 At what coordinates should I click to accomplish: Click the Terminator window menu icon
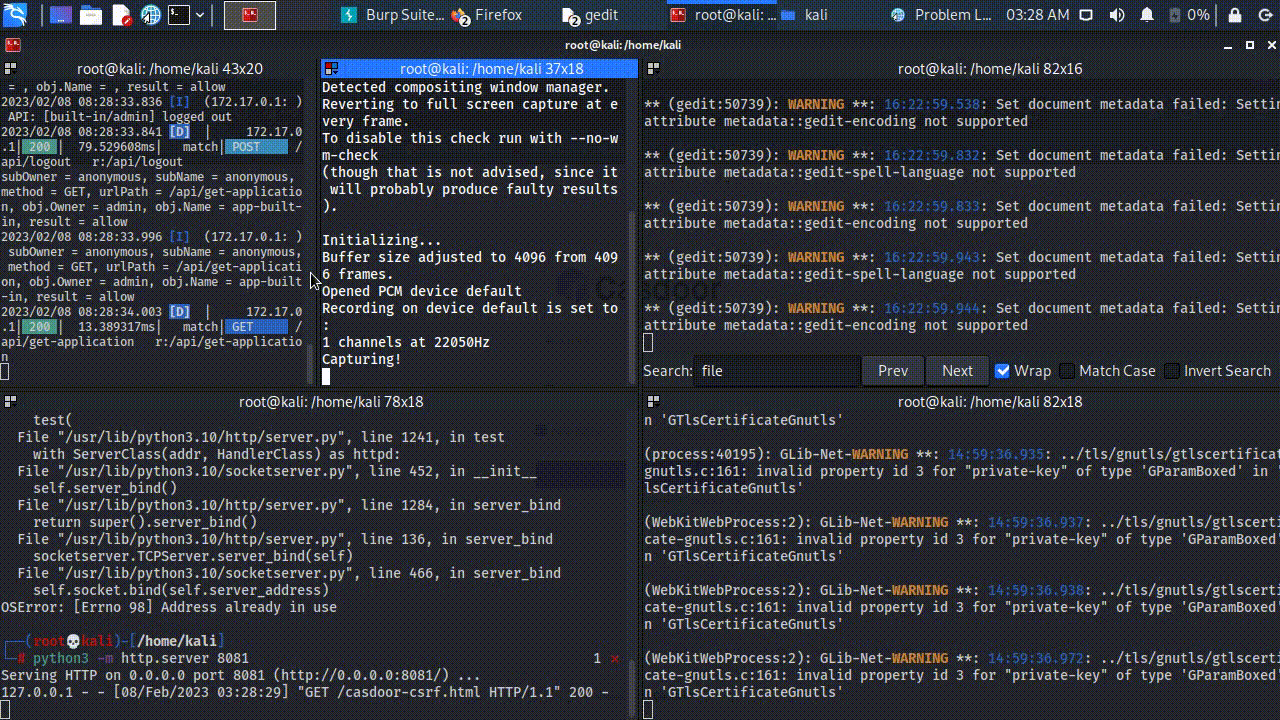pyautogui.click(x=11, y=45)
